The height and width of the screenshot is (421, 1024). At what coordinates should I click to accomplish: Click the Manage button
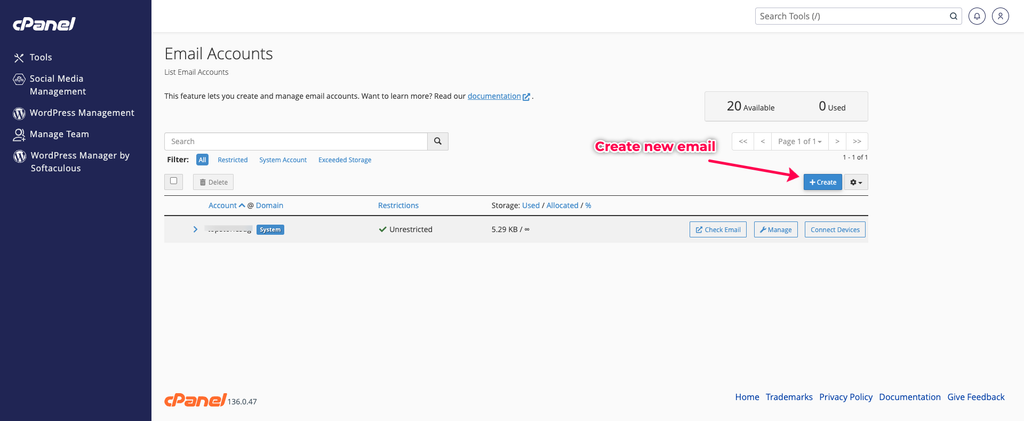point(776,230)
